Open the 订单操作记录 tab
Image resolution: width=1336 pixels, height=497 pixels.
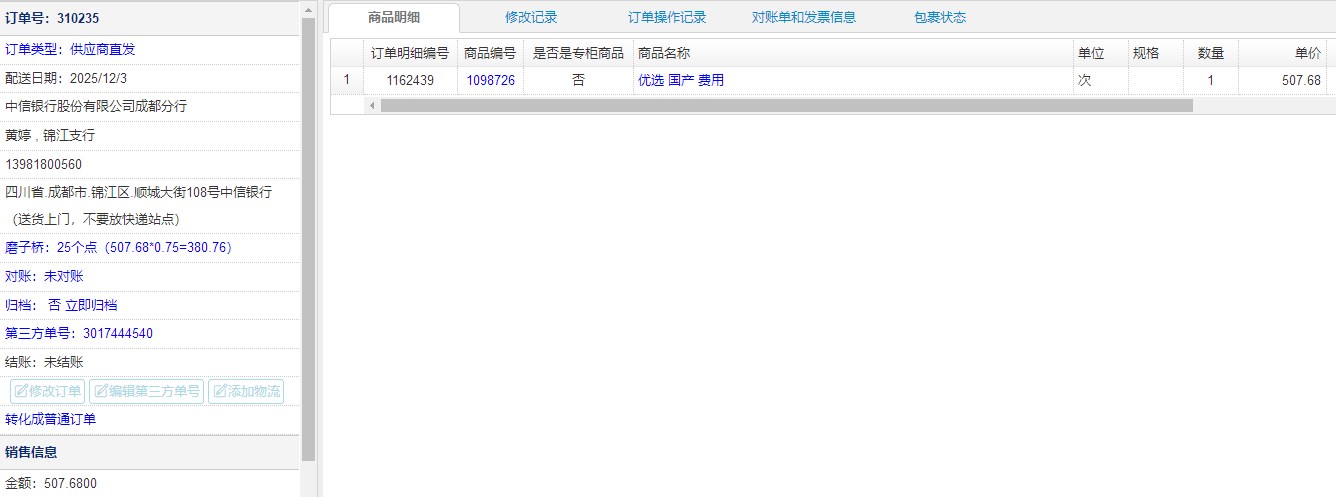click(x=667, y=17)
